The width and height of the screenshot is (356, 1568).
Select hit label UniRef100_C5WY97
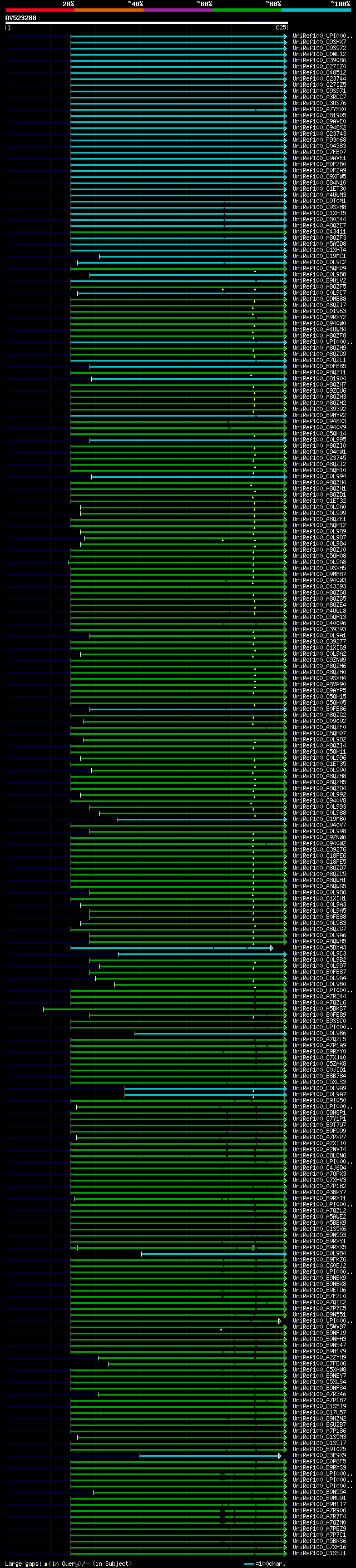coord(319,1328)
